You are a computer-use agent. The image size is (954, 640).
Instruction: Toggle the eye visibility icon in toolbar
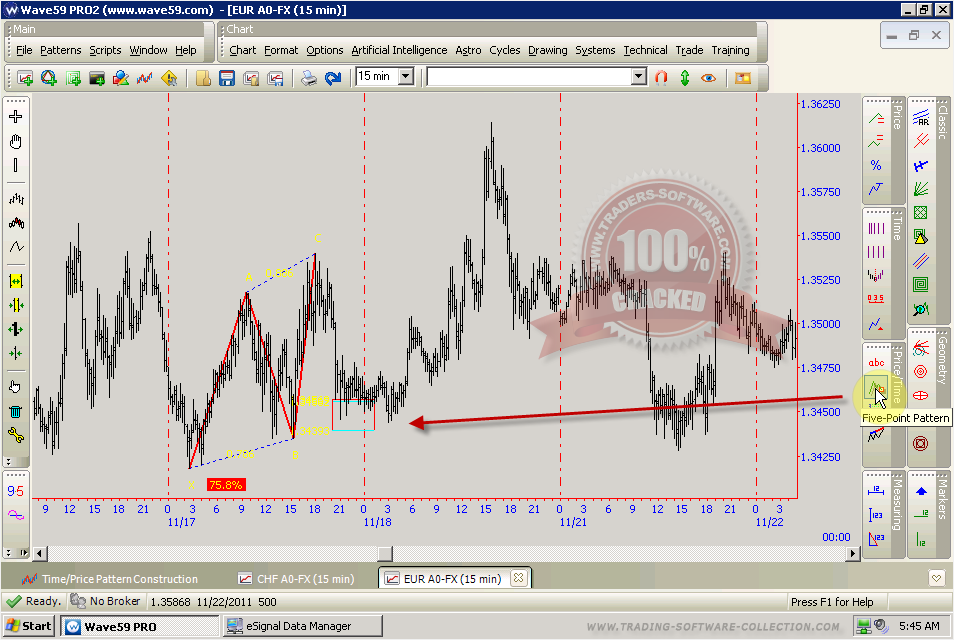[709, 77]
